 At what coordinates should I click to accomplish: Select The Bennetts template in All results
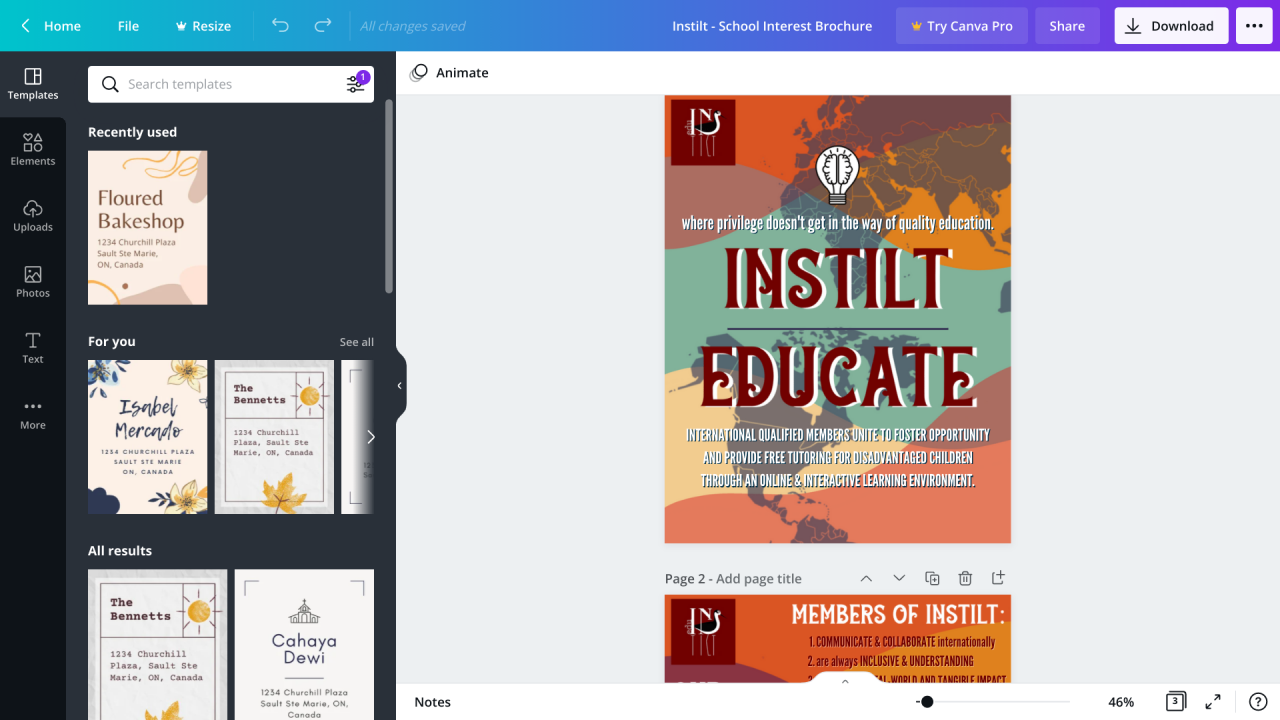pyautogui.click(x=157, y=645)
